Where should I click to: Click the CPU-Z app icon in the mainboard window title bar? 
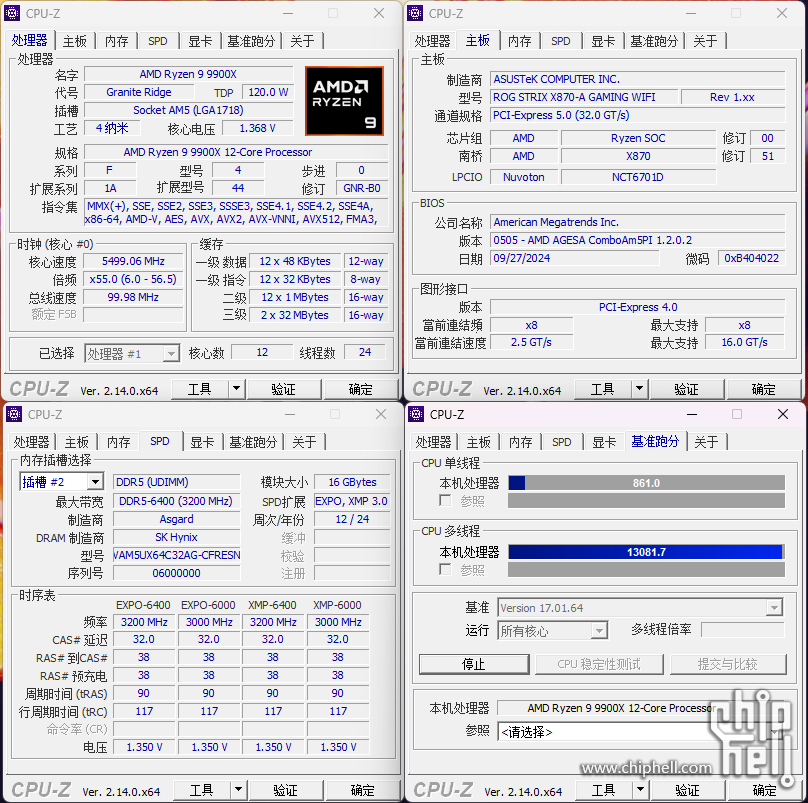click(415, 13)
